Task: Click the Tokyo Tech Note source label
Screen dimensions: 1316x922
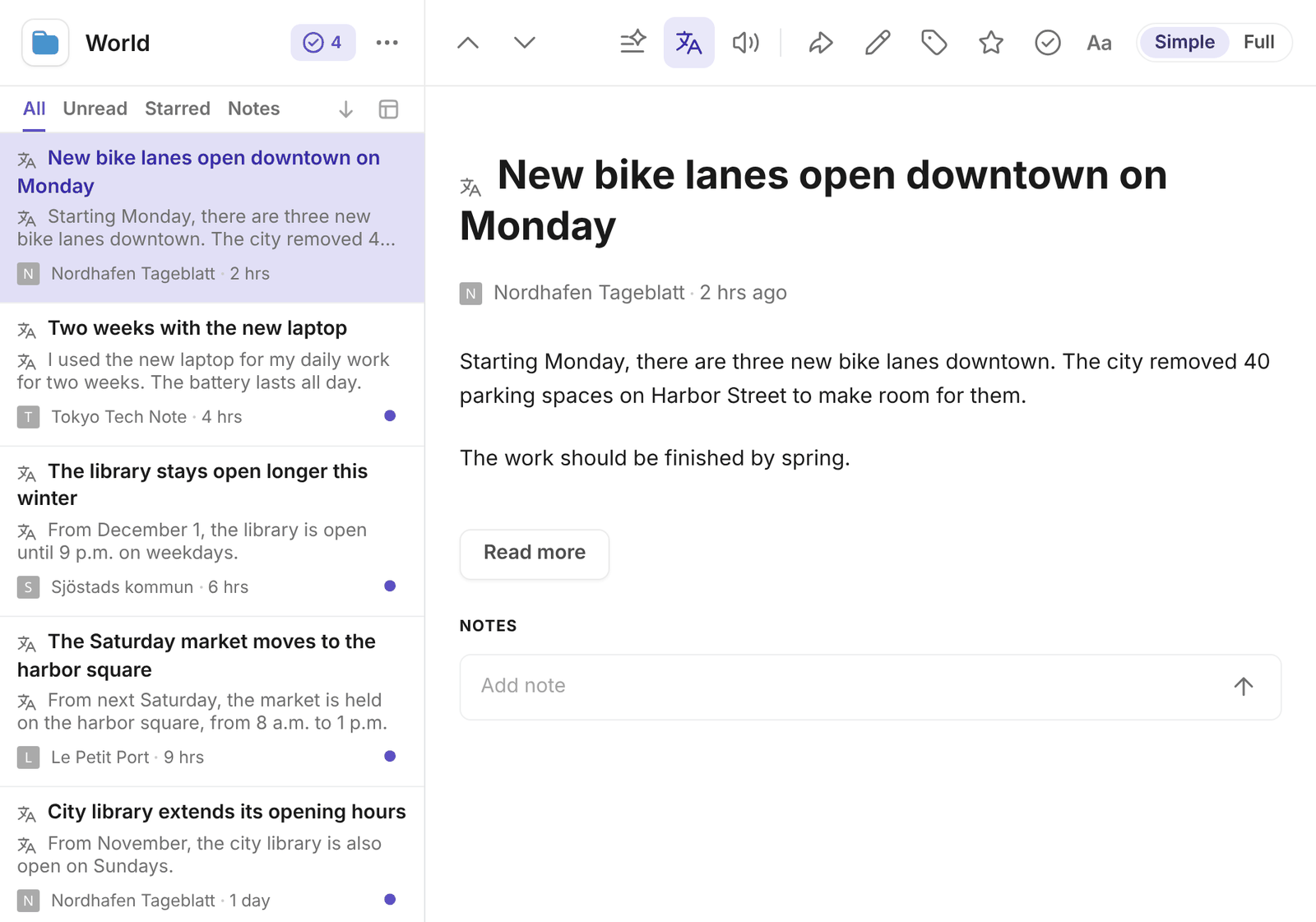Action: tap(119, 417)
